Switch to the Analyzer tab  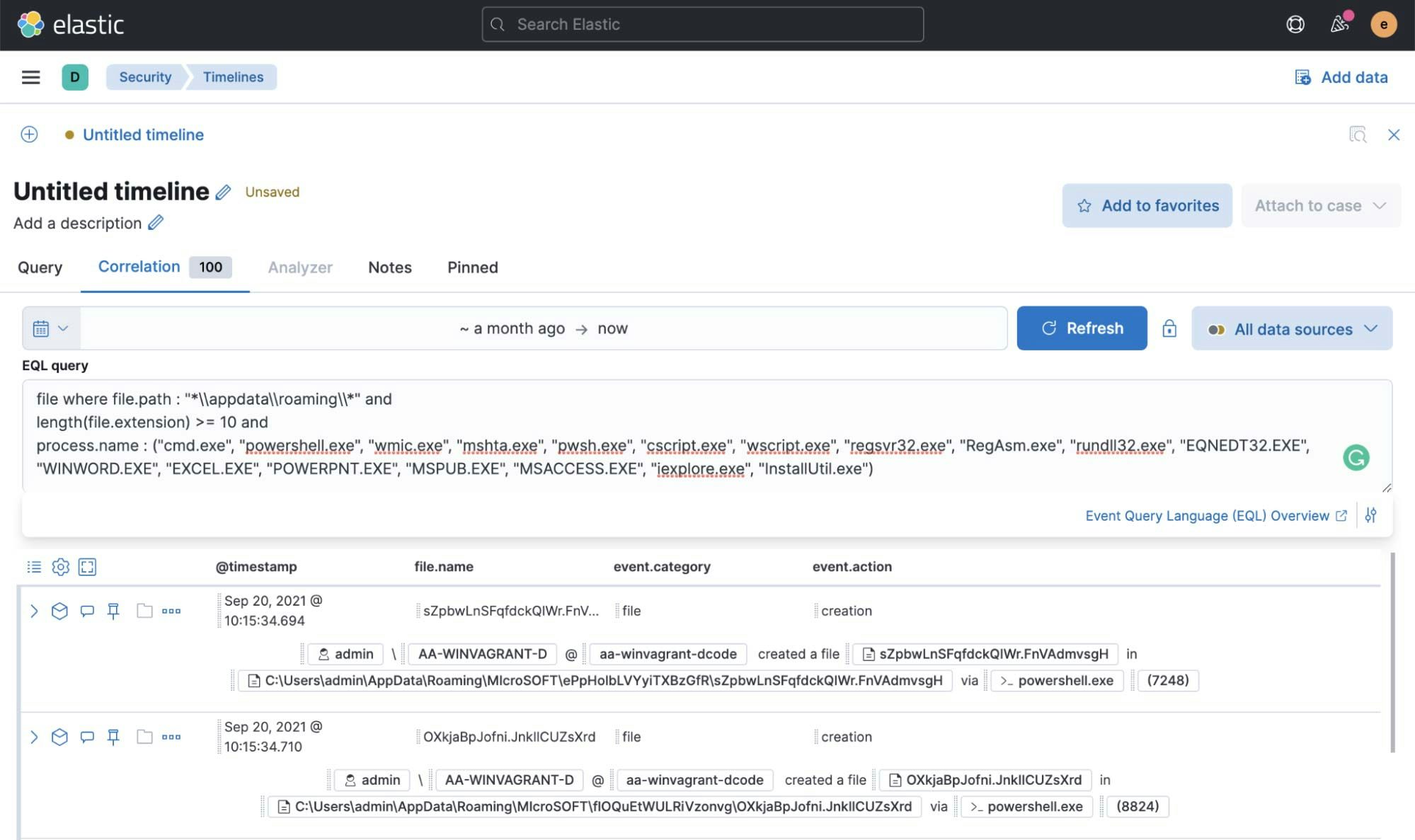point(300,267)
